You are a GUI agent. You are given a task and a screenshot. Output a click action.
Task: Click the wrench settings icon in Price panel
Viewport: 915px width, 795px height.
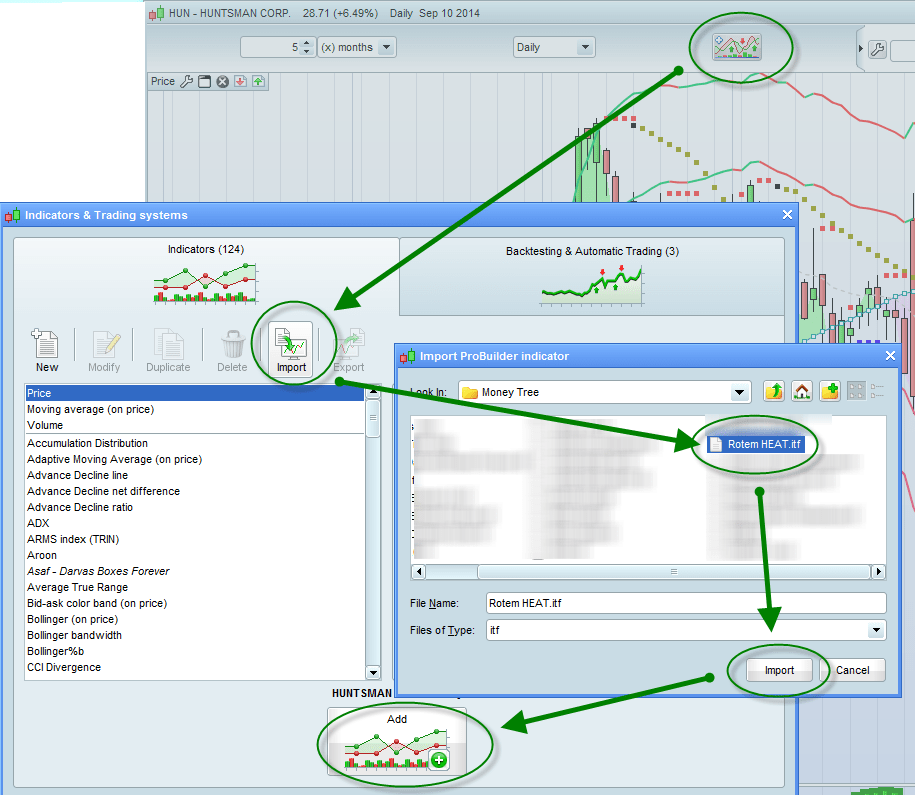[x=186, y=82]
